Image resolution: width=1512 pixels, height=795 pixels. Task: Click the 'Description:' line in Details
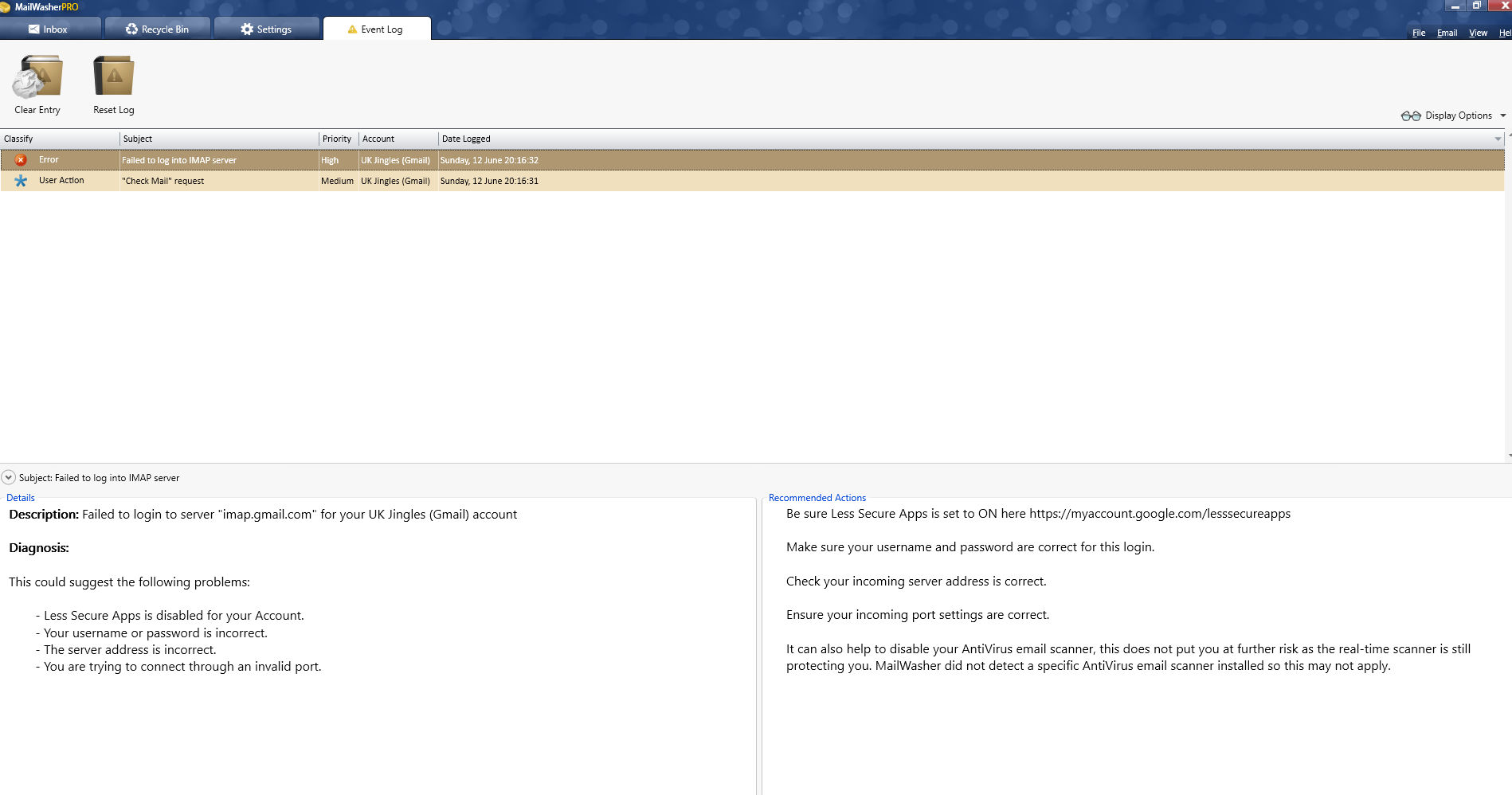(x=263, y=515)
